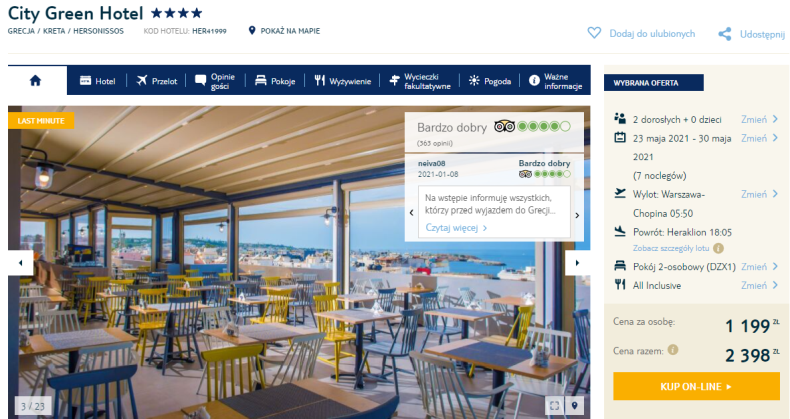Open Czytaj więcej review link
This screenshot has width=790, height=419.
coord(456,228)
